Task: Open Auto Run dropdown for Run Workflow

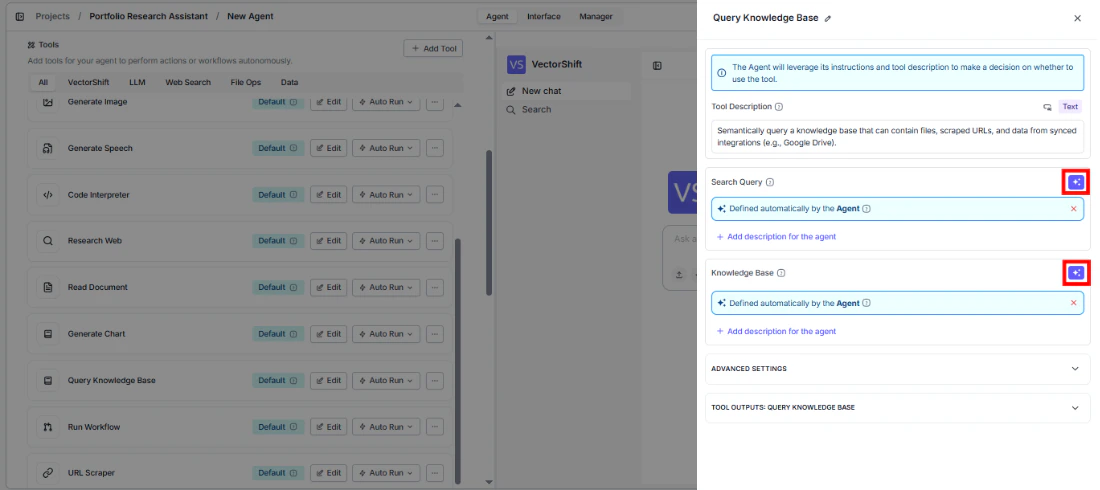Action: [x=386, y=427]
